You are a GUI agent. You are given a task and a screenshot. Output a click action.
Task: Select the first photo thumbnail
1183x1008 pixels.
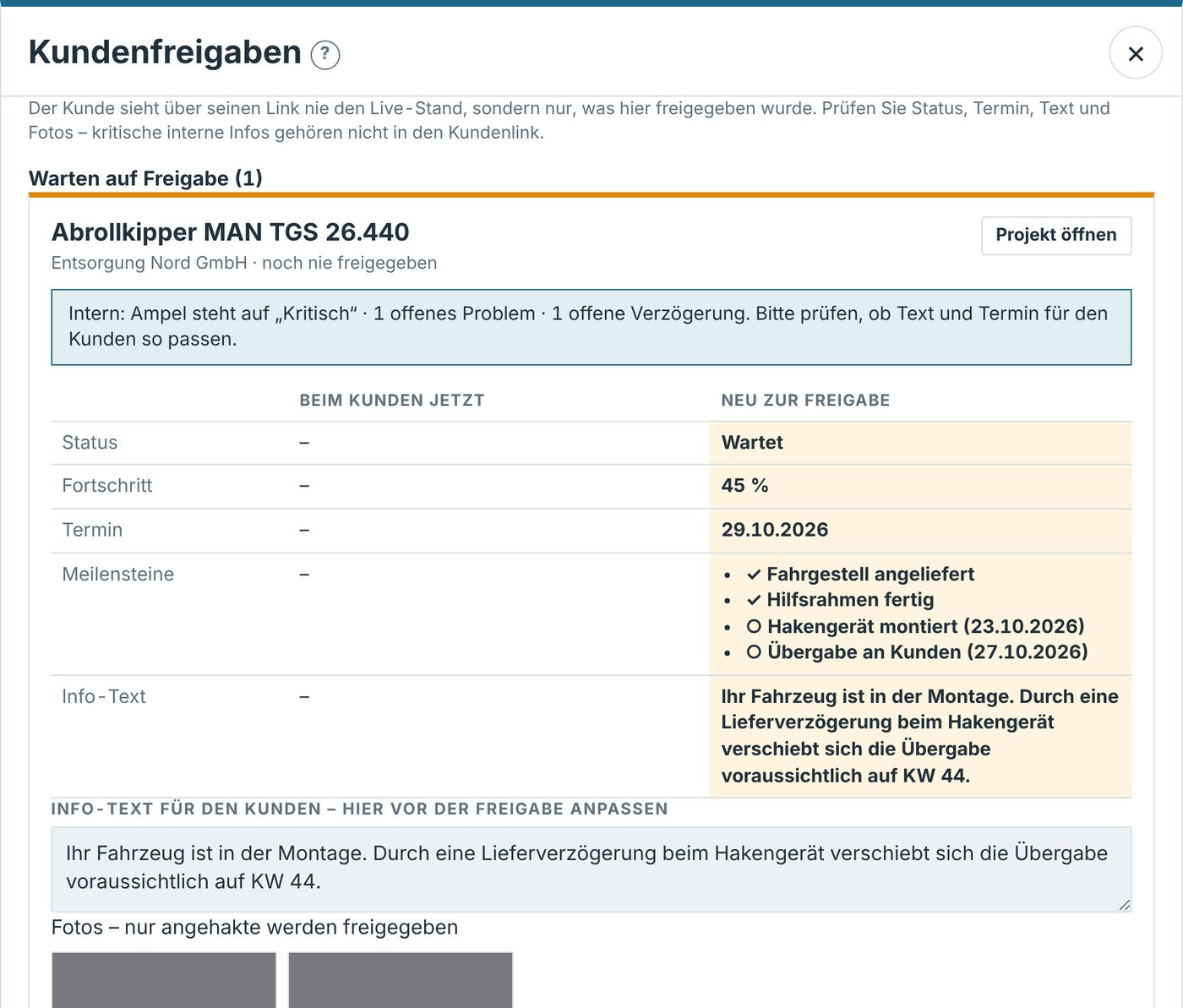click(x=164, y=980)
